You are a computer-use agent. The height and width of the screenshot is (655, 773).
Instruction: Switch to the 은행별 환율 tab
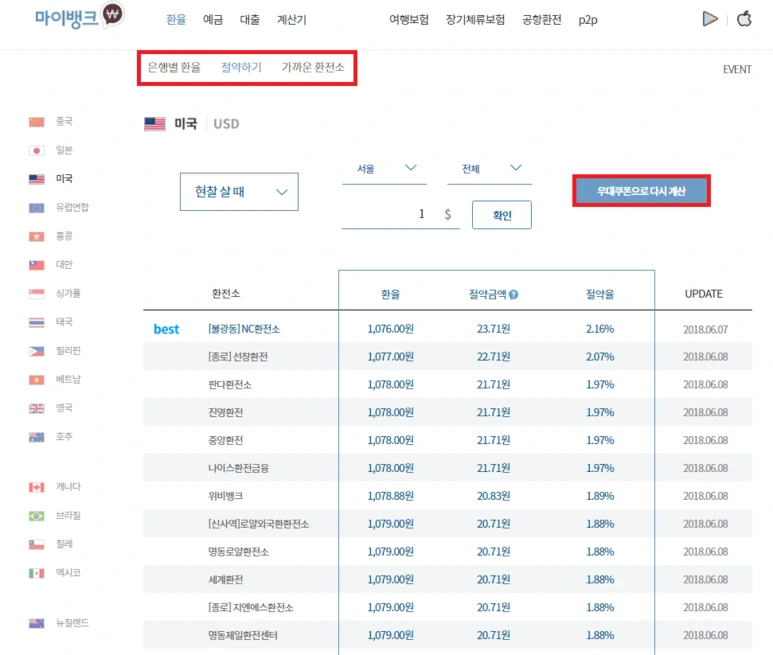[x=174, y=67]
